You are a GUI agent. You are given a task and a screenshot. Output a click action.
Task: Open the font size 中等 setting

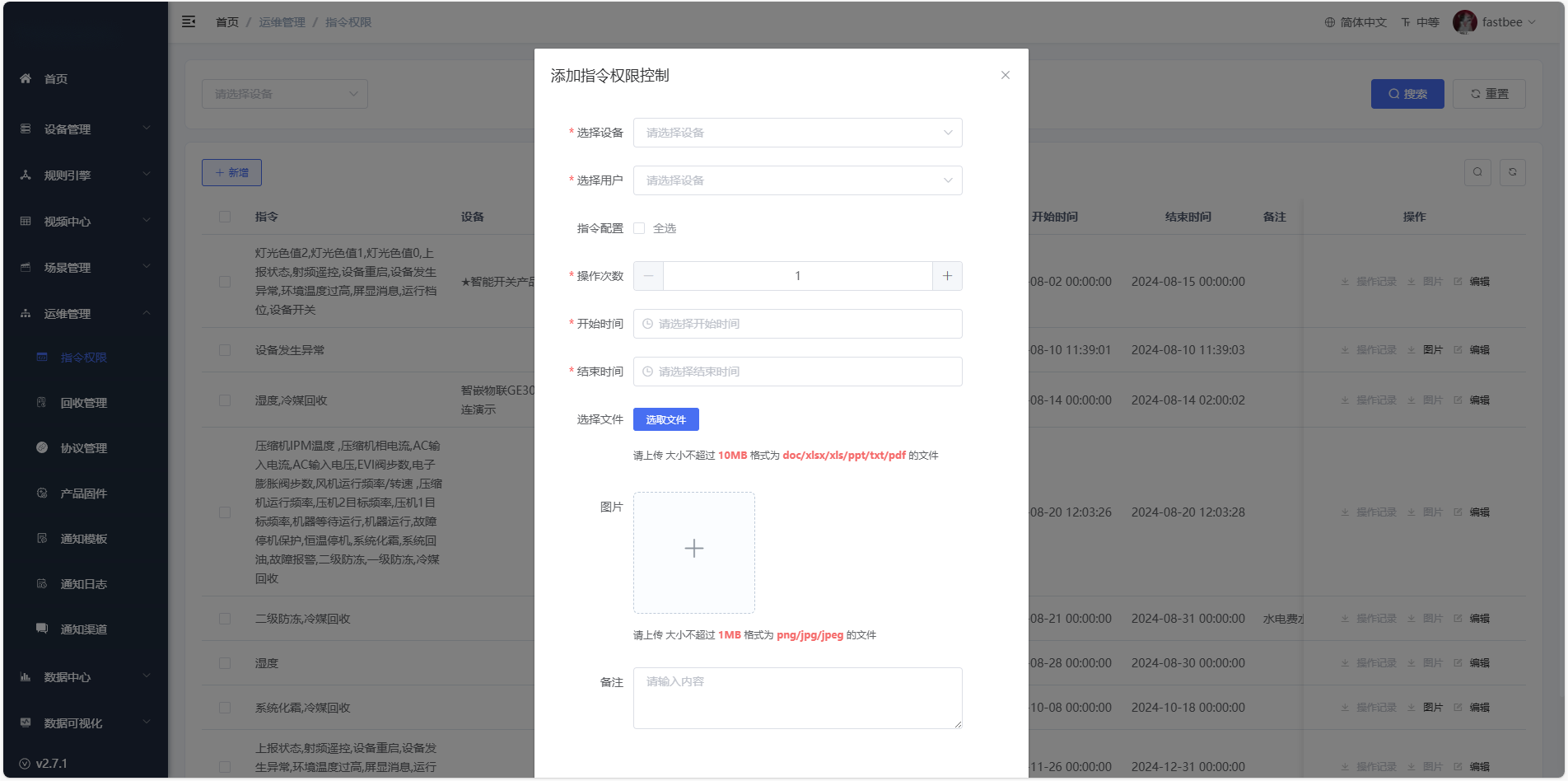click(x=1421, y=22)
